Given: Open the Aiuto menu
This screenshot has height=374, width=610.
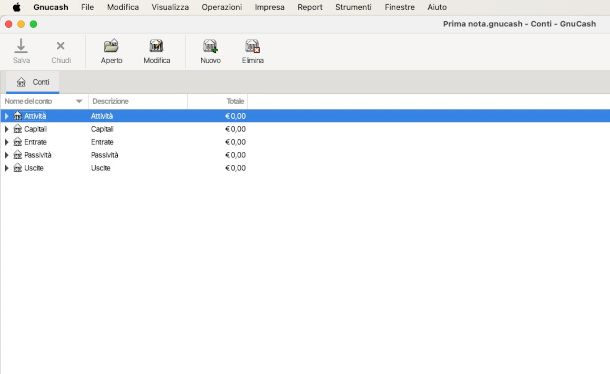Looking at the screenshot, I should coord(437,7).
